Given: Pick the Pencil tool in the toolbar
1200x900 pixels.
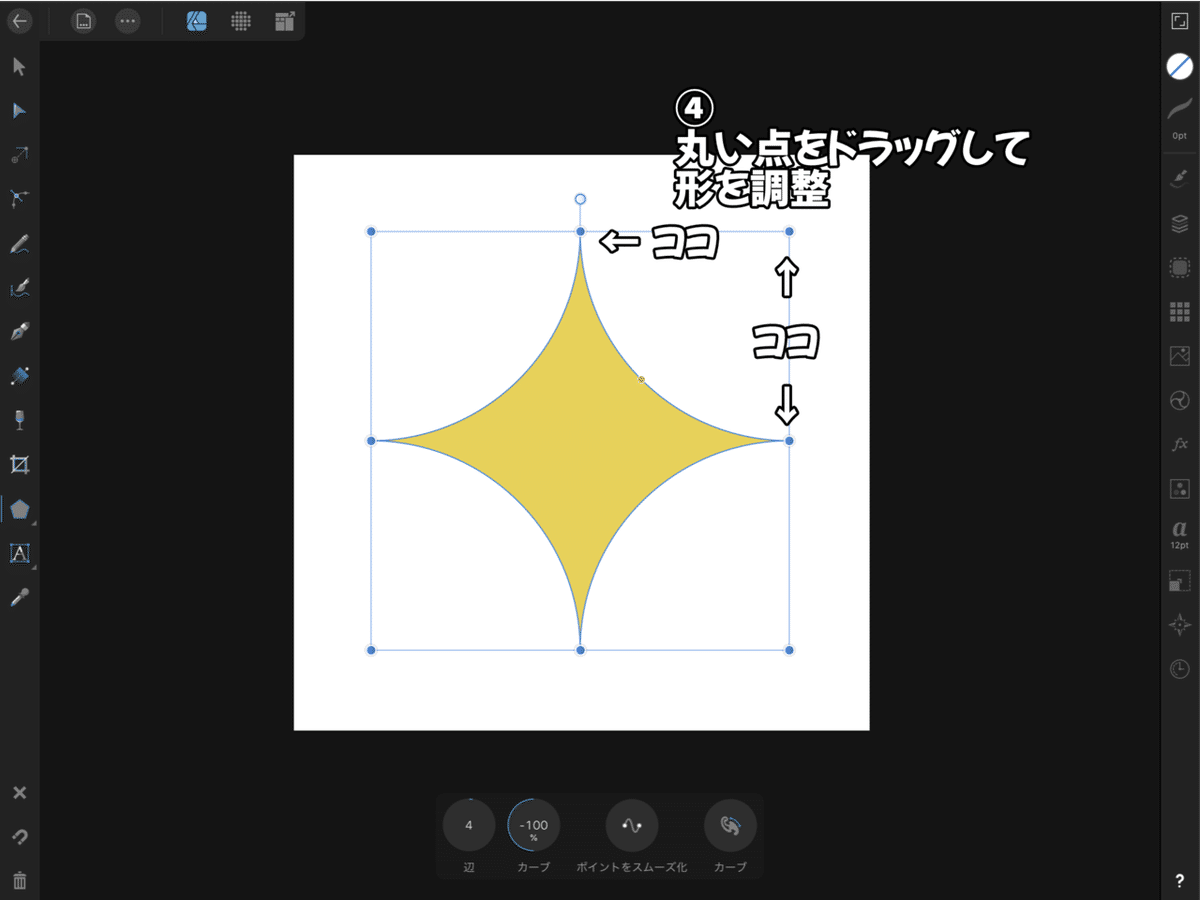Looking at the screenshot, I should pos(18,243).
